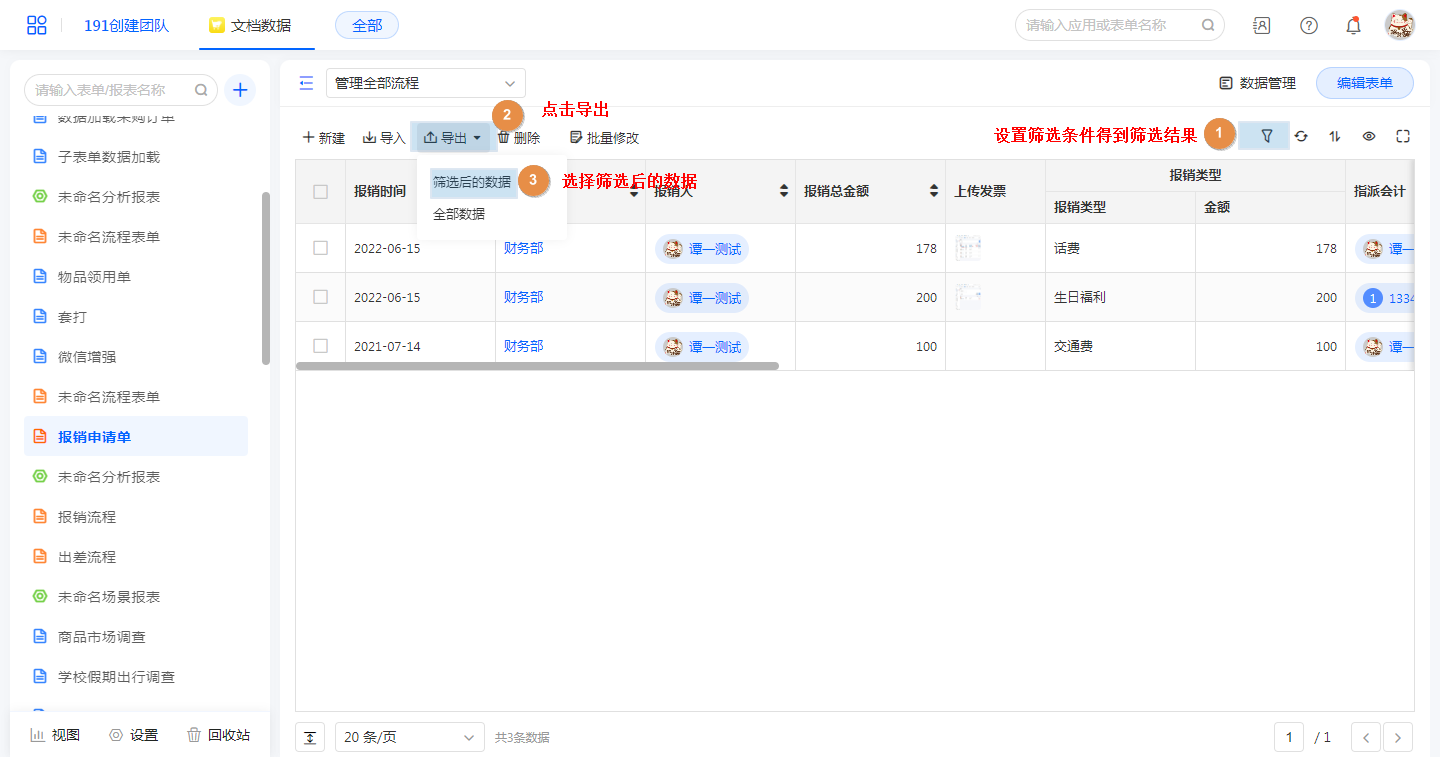
Task: Select 筛选后的数据 from export menu
Action: (472, 182)
